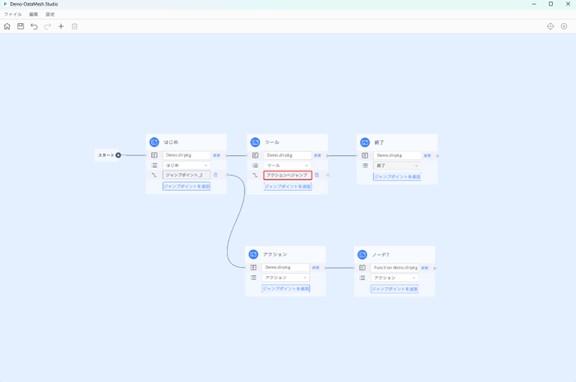Screen dimensions: 576x382
Task: Click change link beside Demo.dirpkg in はじめ
Action: [x=216, y=155]
